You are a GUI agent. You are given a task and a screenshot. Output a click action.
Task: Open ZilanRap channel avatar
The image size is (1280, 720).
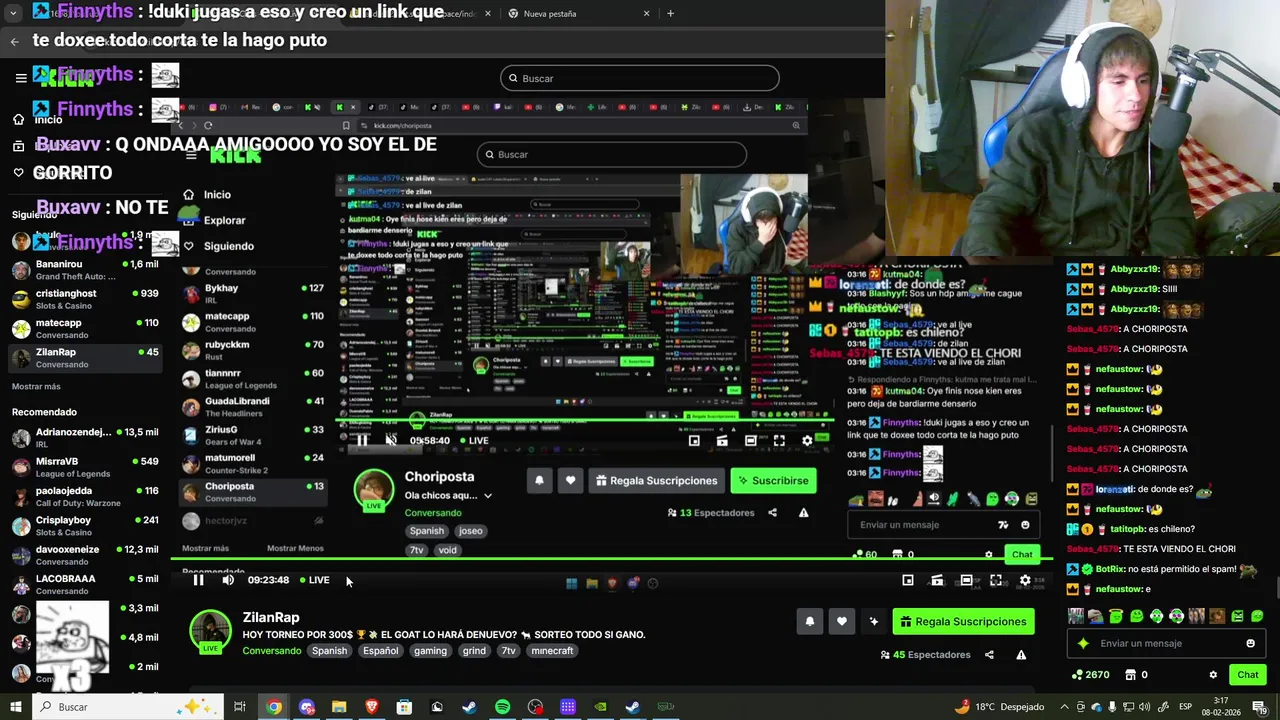point(210,631)
